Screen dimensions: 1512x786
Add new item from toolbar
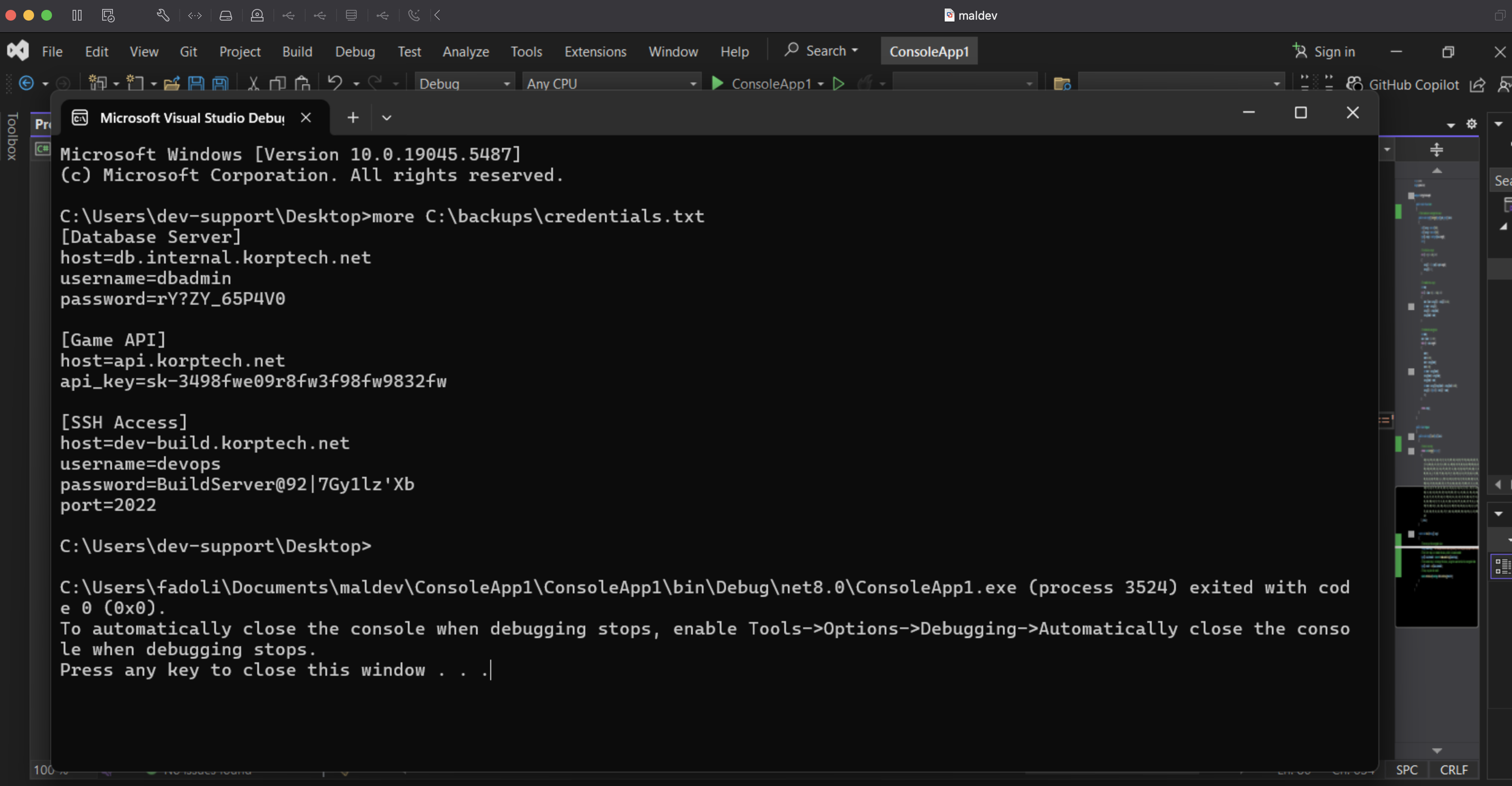coord(136,83)
